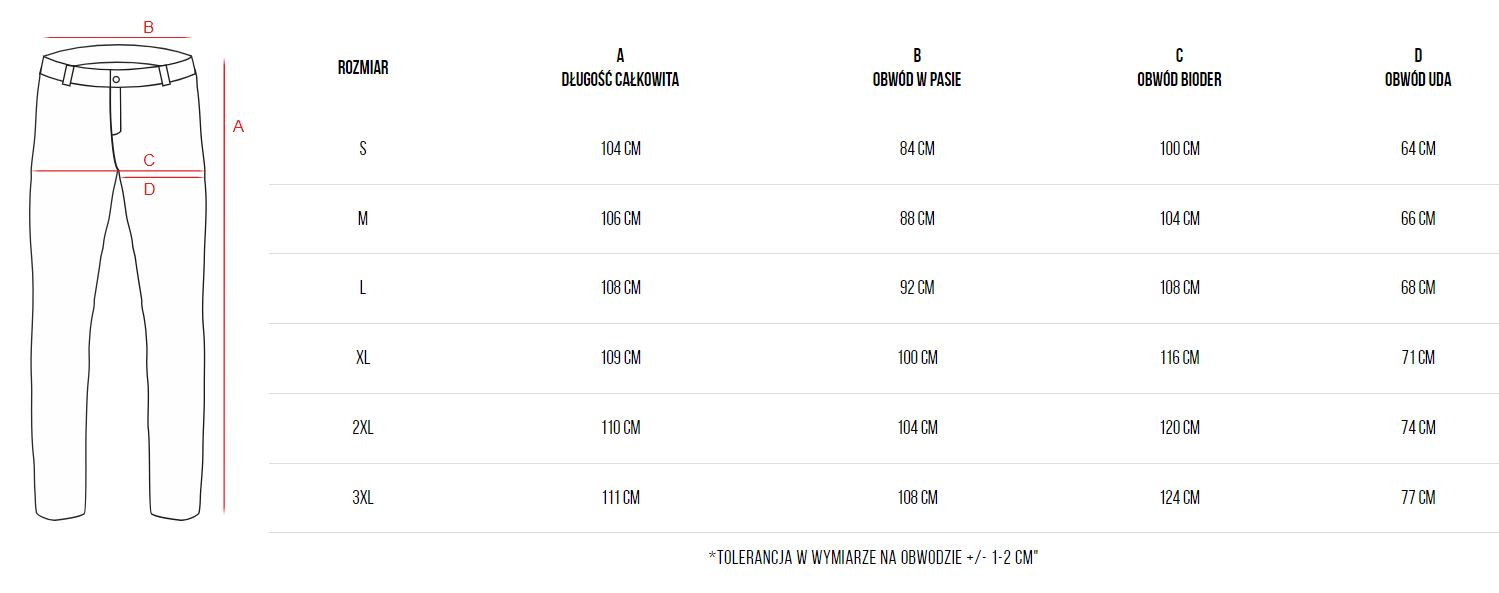Click the trouser button on the waistband
The width and height of the screenshot is (1499, 593).
click(116, 78)
